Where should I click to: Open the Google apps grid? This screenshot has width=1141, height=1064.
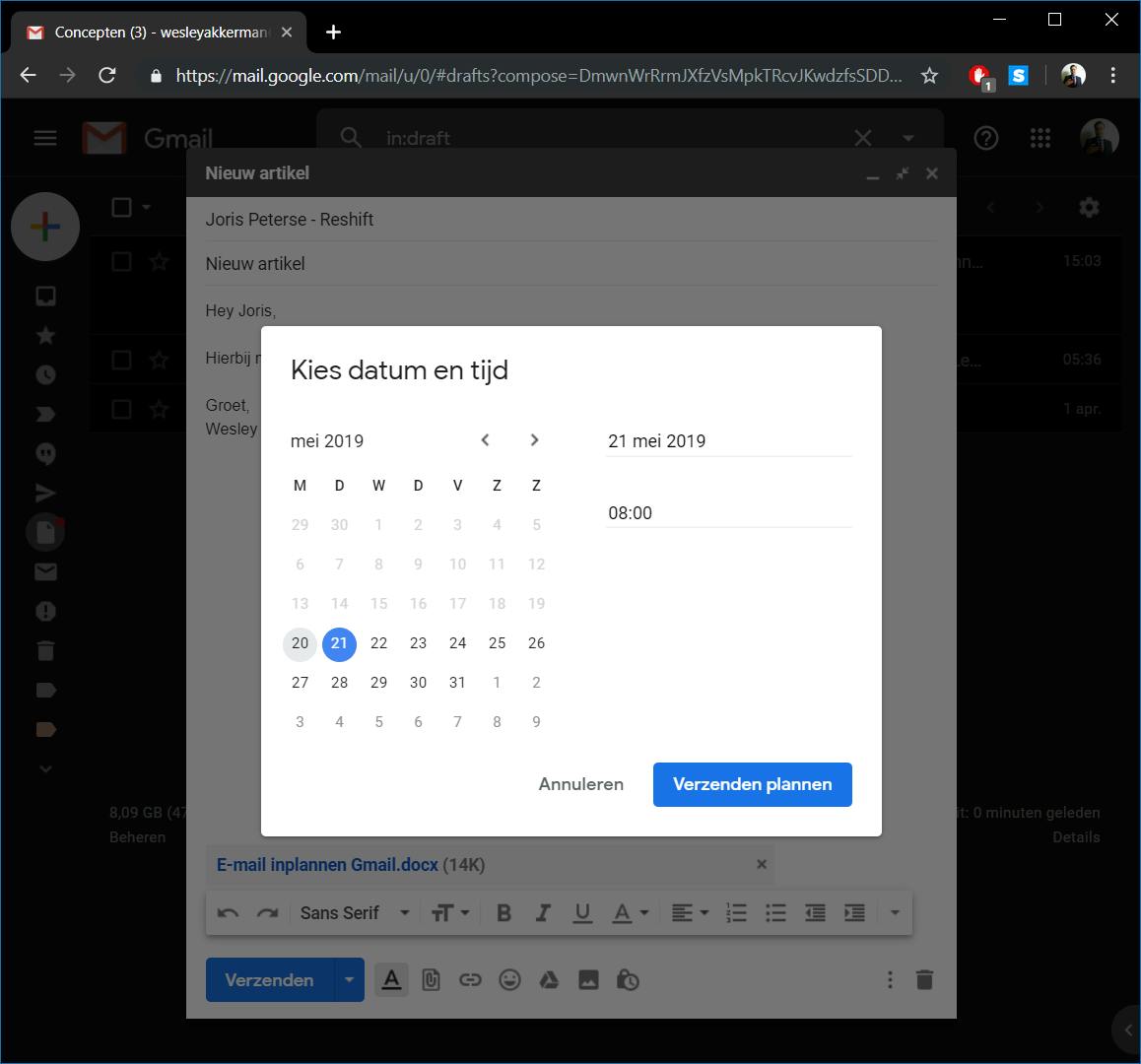(x=1040, y=138)
